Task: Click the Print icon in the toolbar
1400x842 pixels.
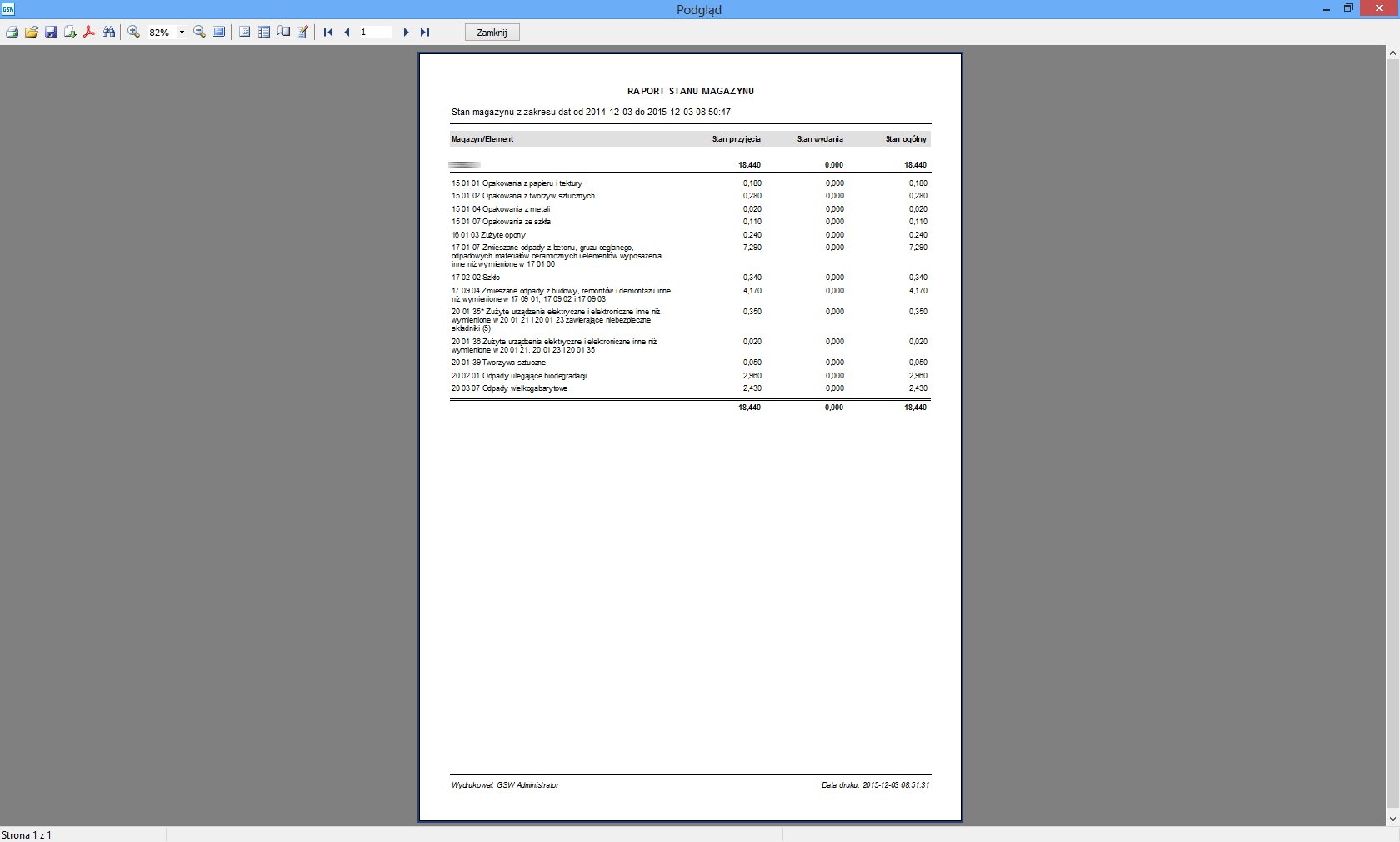Action: (12, 32)
